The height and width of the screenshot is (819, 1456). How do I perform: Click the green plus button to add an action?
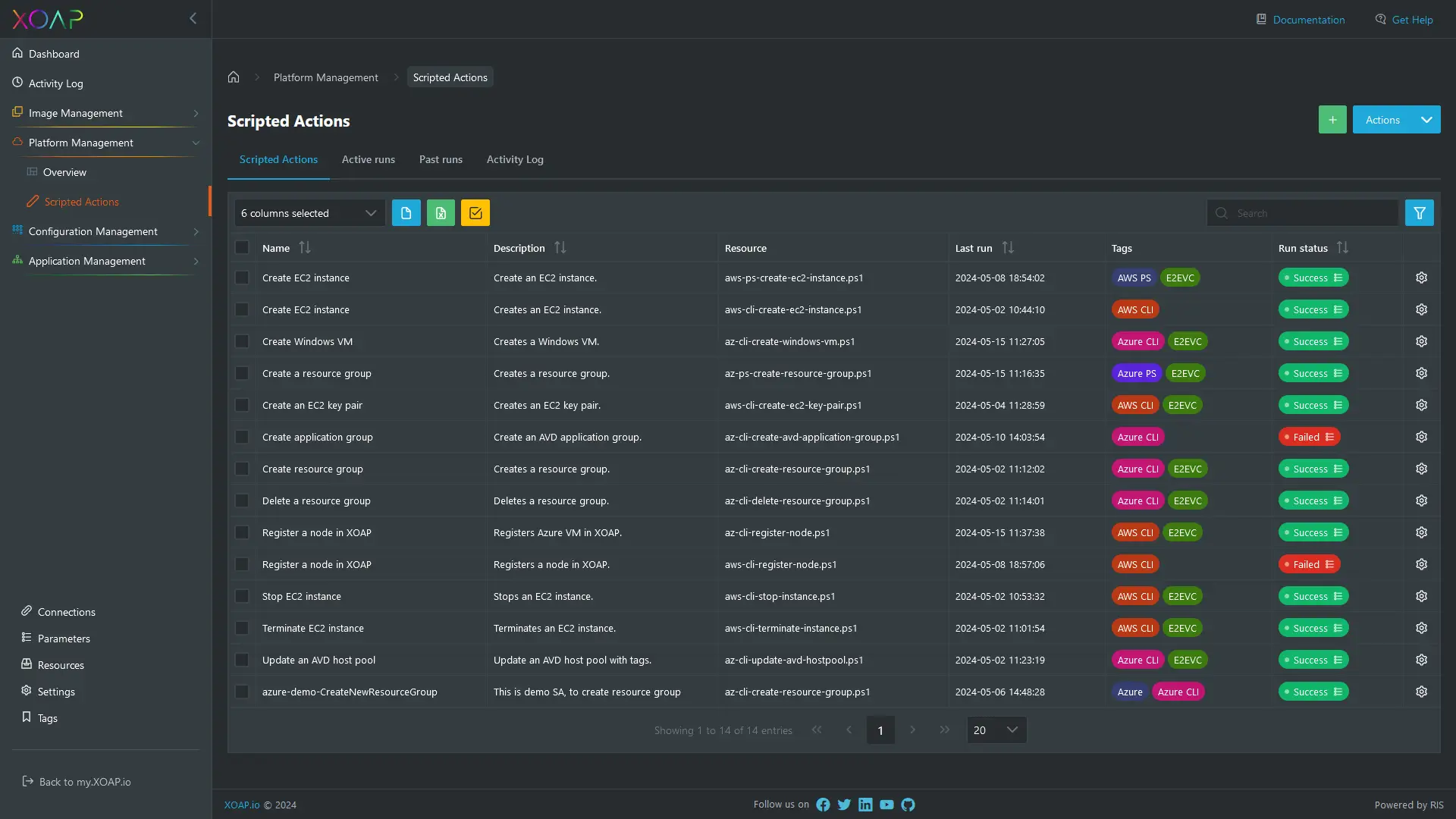[x=1332, y=119]
